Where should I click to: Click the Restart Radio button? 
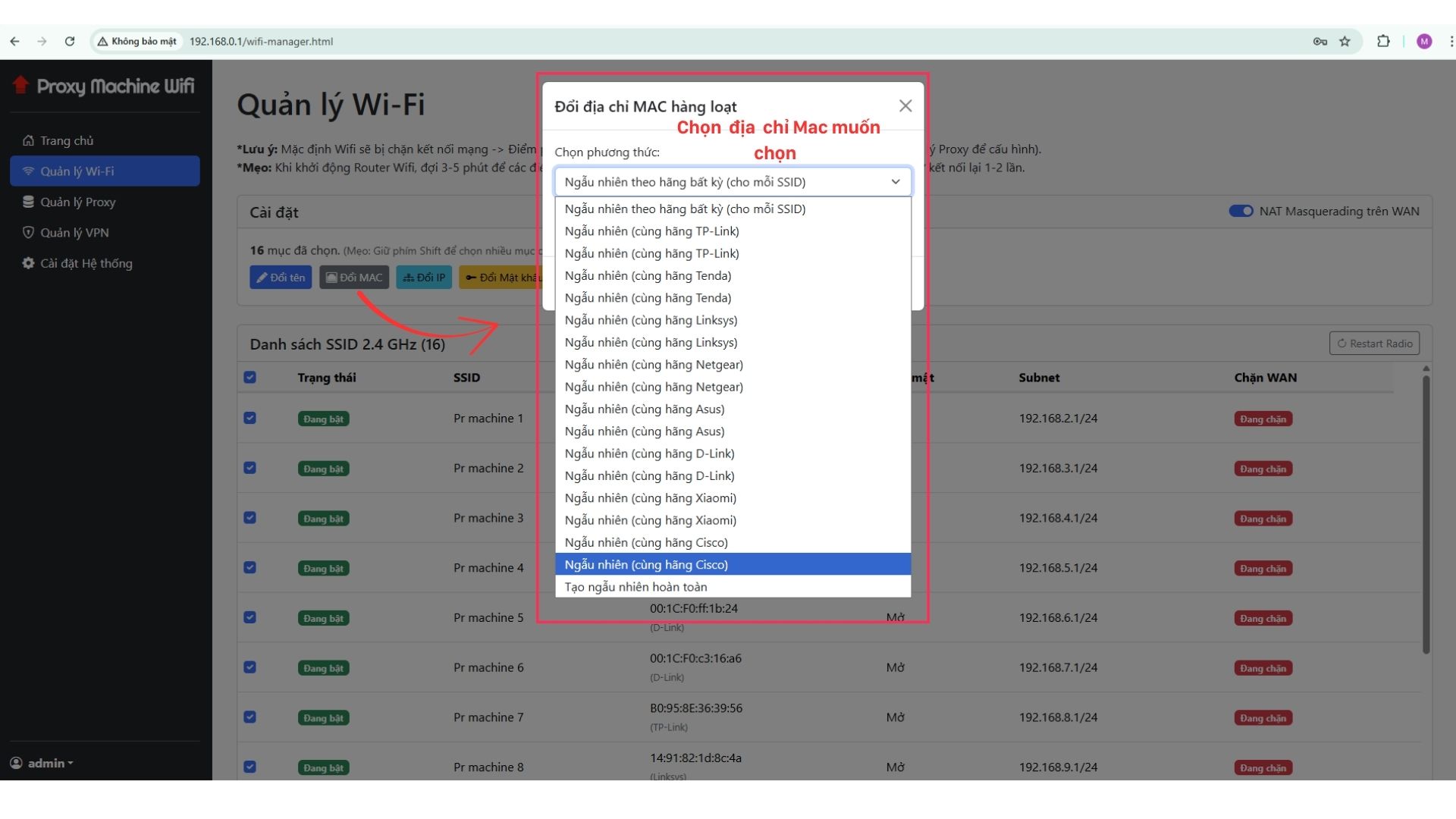1374,344
